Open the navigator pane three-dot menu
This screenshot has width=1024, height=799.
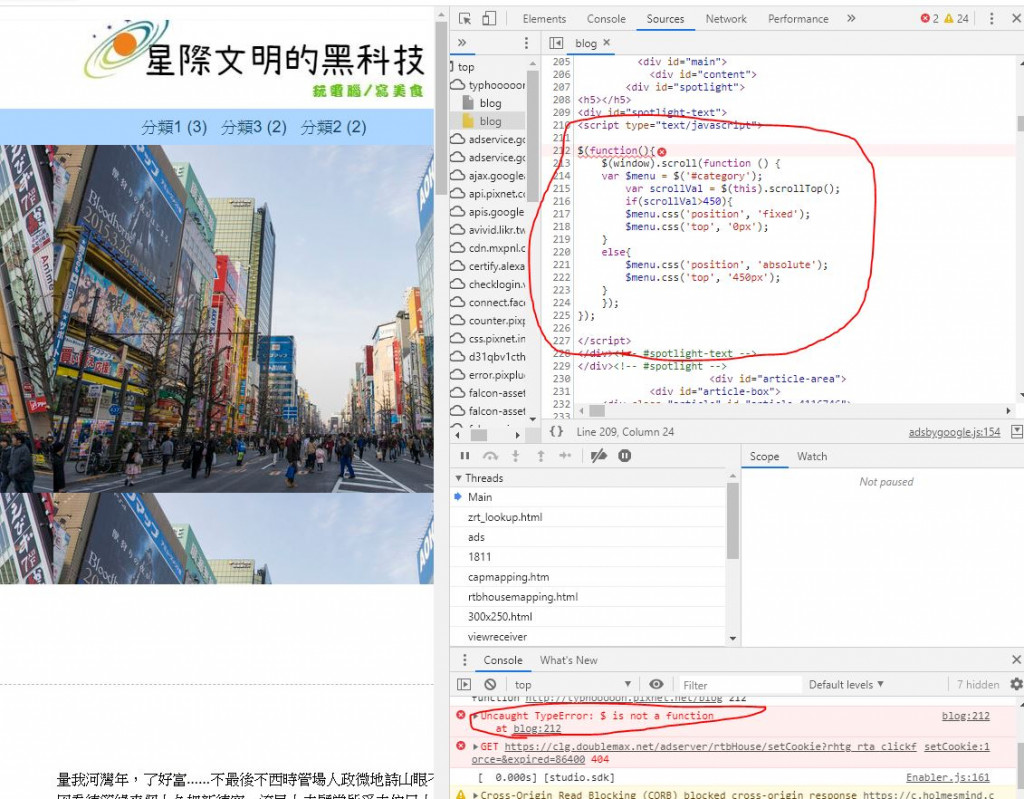pos(526,42)
